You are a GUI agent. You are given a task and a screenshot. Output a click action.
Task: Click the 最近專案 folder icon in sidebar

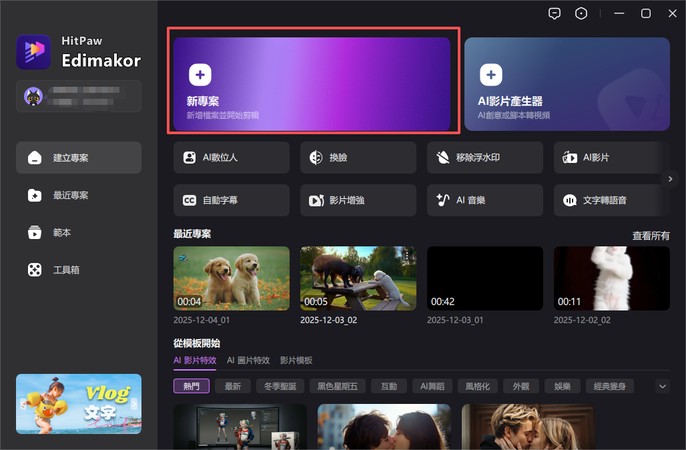[x=35, y=195]
